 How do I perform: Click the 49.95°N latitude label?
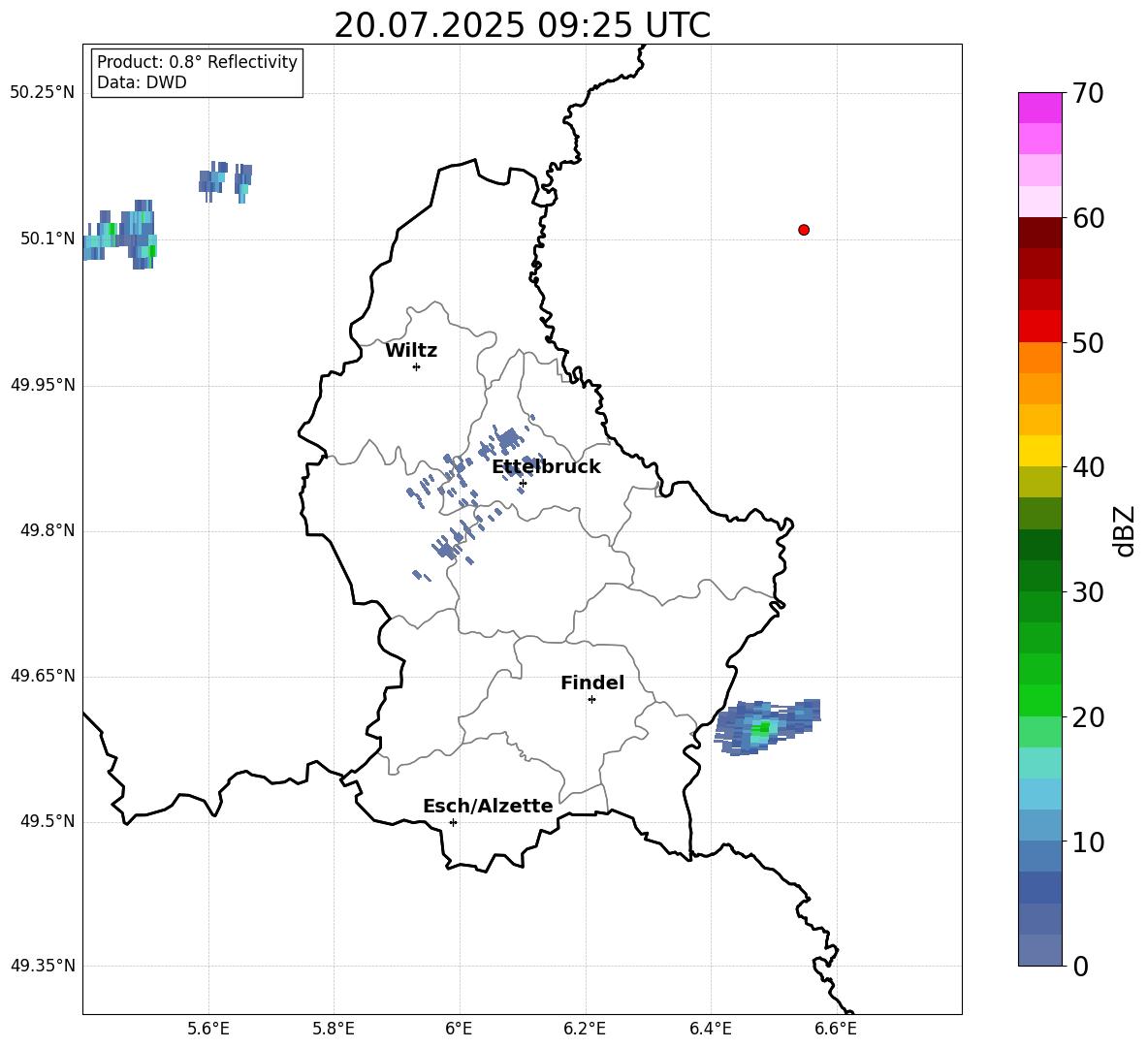pos(43,385)
